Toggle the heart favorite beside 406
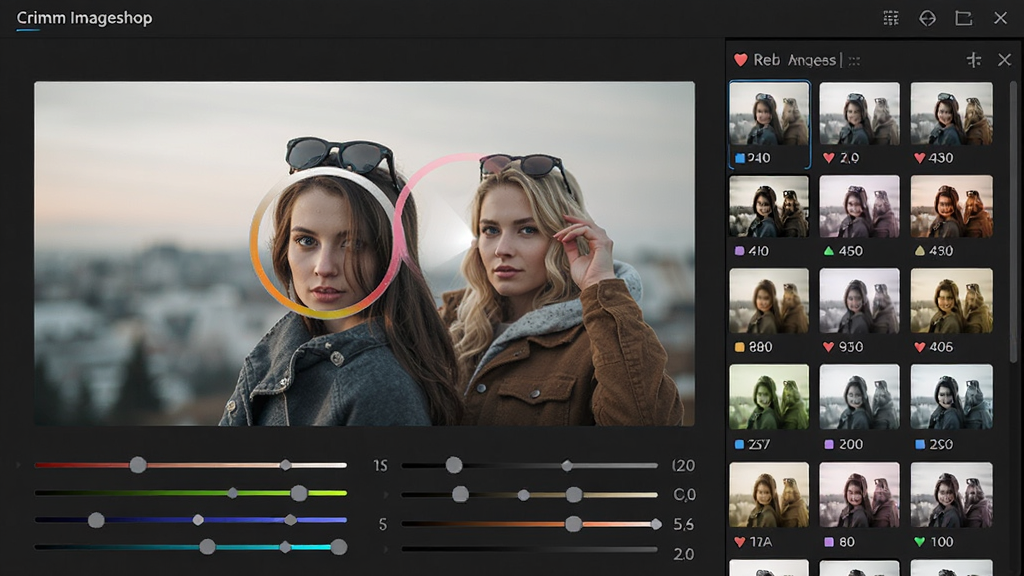Screen dimensions: 1024x576 coord(920,347)
